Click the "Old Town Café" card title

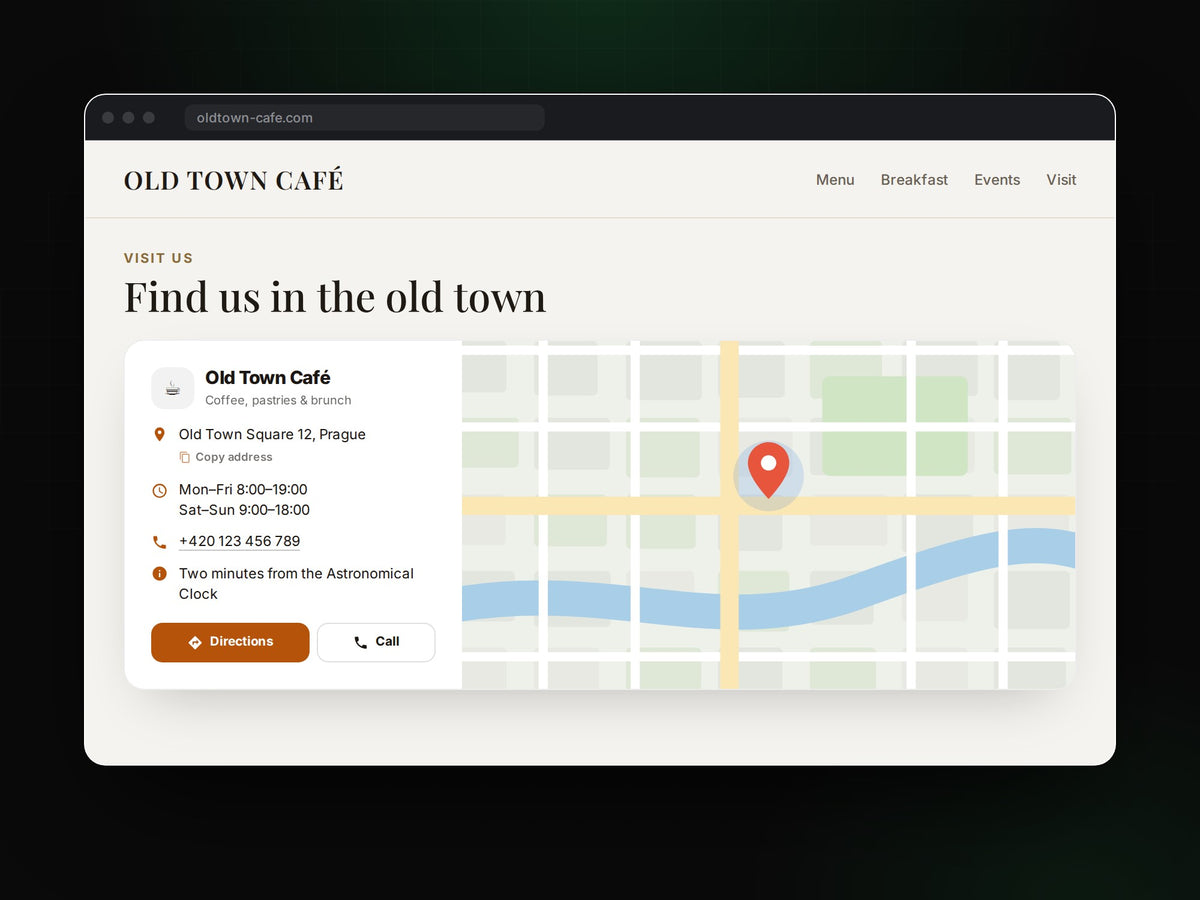click(268, 377)
